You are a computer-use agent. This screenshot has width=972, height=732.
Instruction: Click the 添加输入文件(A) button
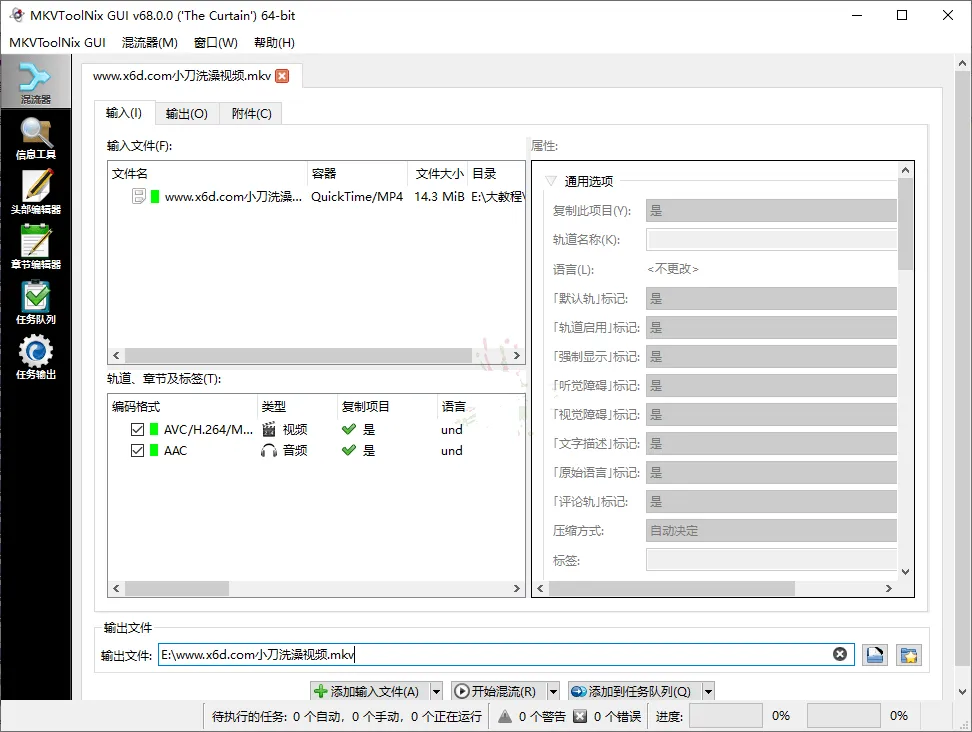pyautogui.click(x=370, y=691)
